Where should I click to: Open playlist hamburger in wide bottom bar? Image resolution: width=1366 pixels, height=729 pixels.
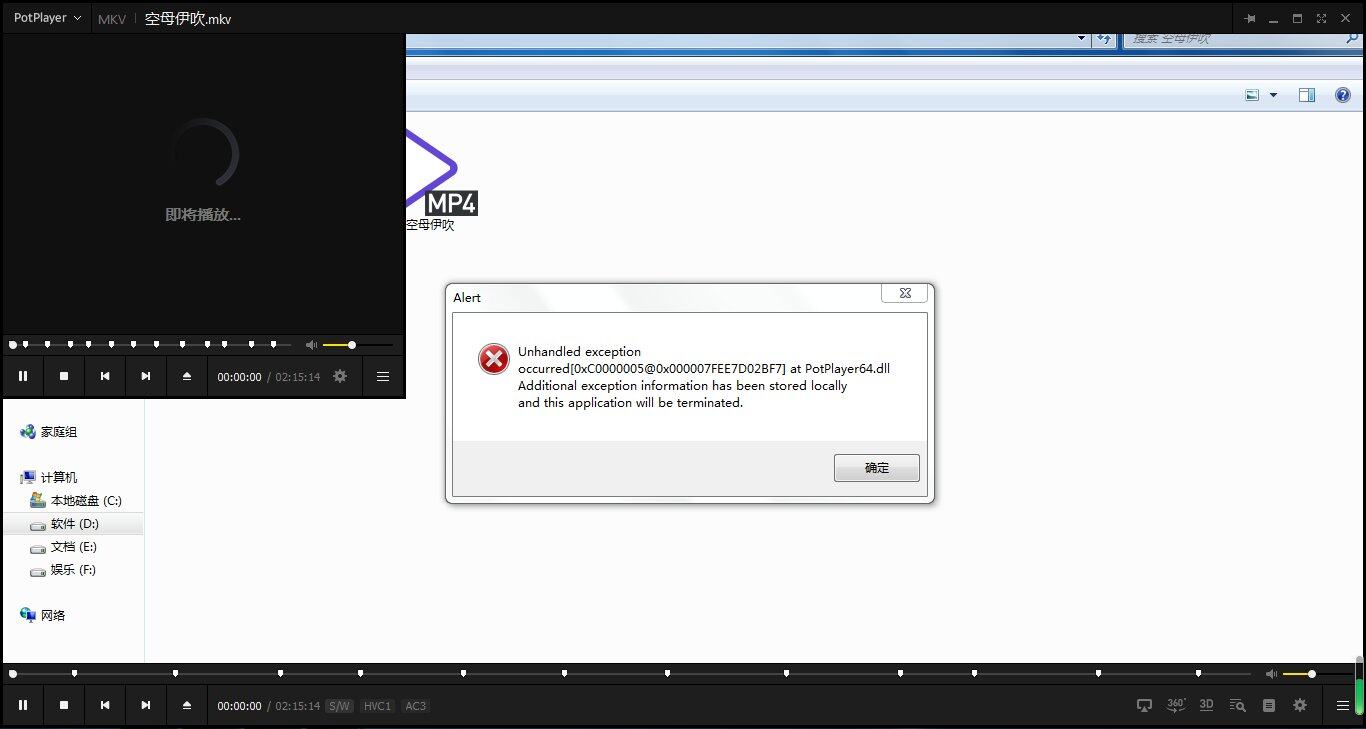(x=1343, y=705)
